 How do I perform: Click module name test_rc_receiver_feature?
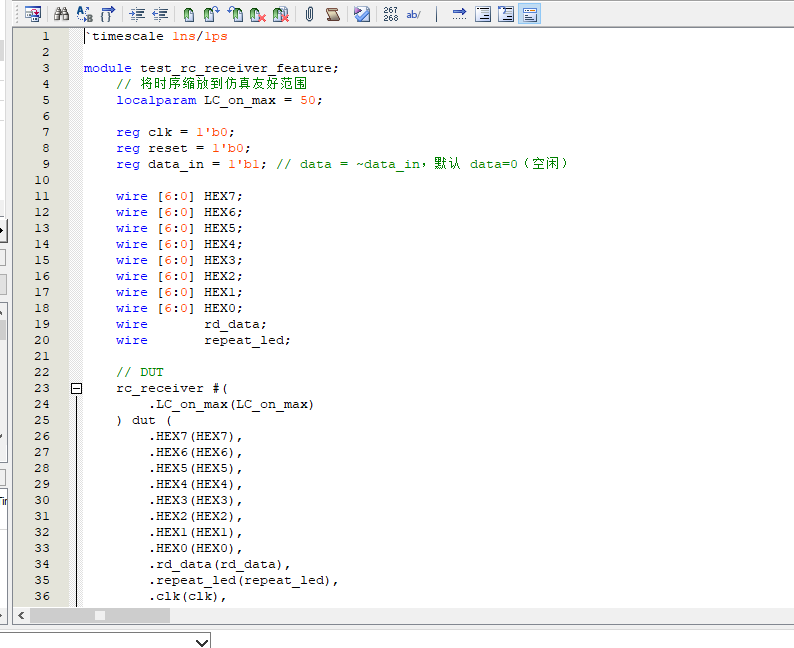[235, 68]
